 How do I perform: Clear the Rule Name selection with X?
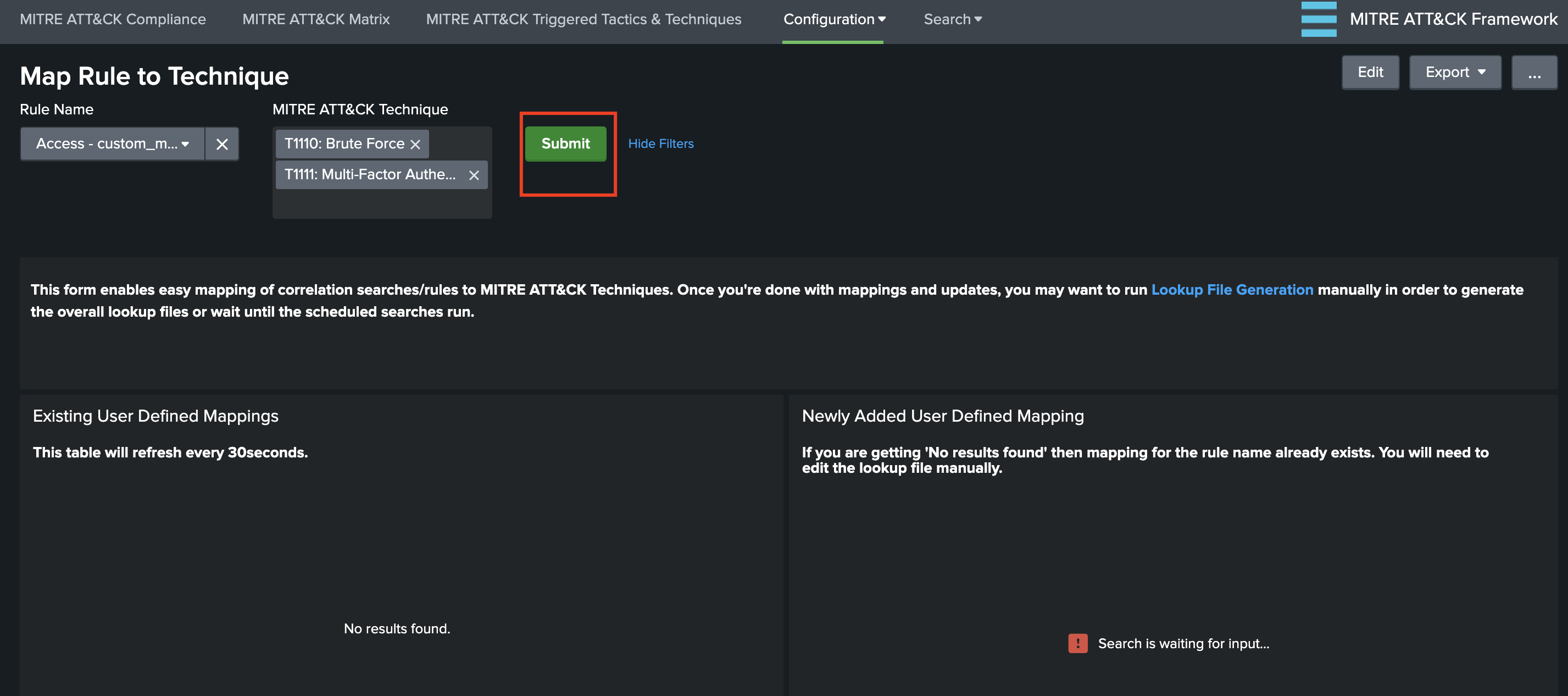tap(221, 145)
